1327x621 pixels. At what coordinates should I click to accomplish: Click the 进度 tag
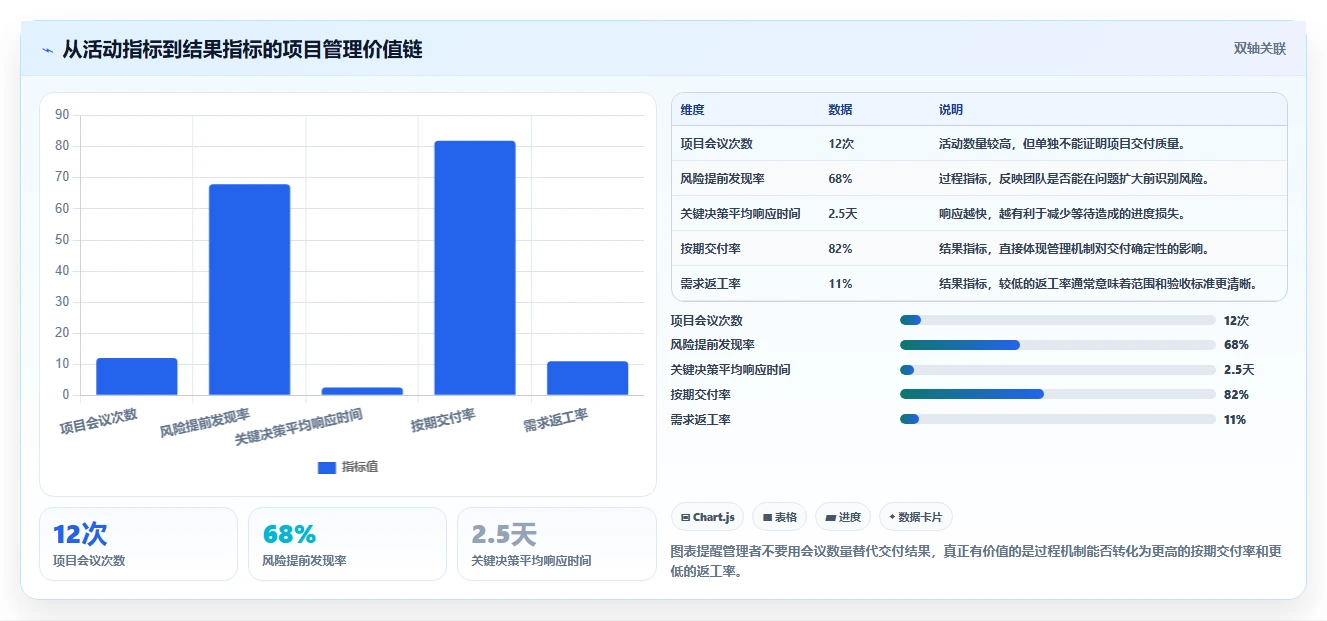(x=843, y=517)
